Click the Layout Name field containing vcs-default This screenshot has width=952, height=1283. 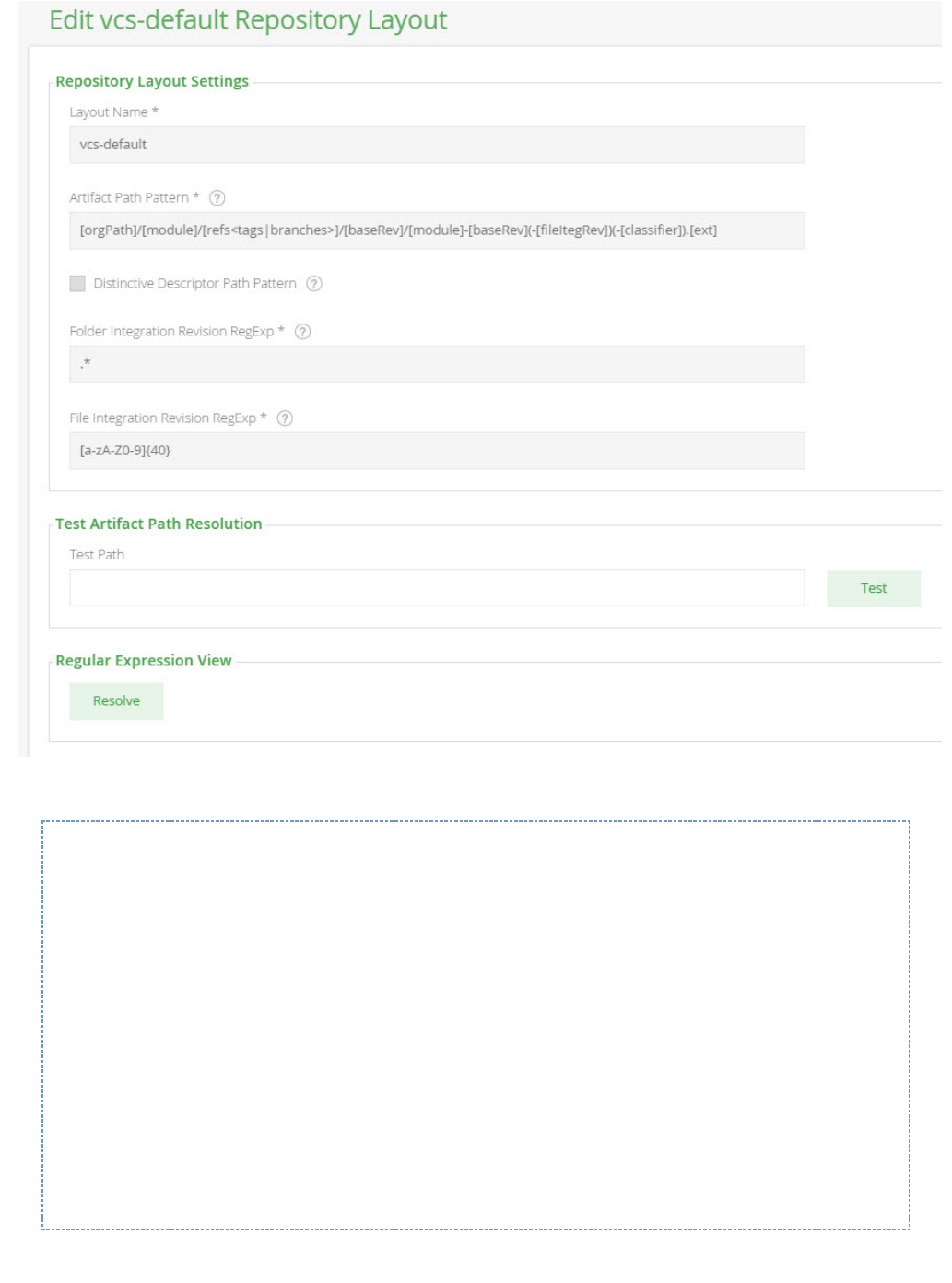pos(437,145)
